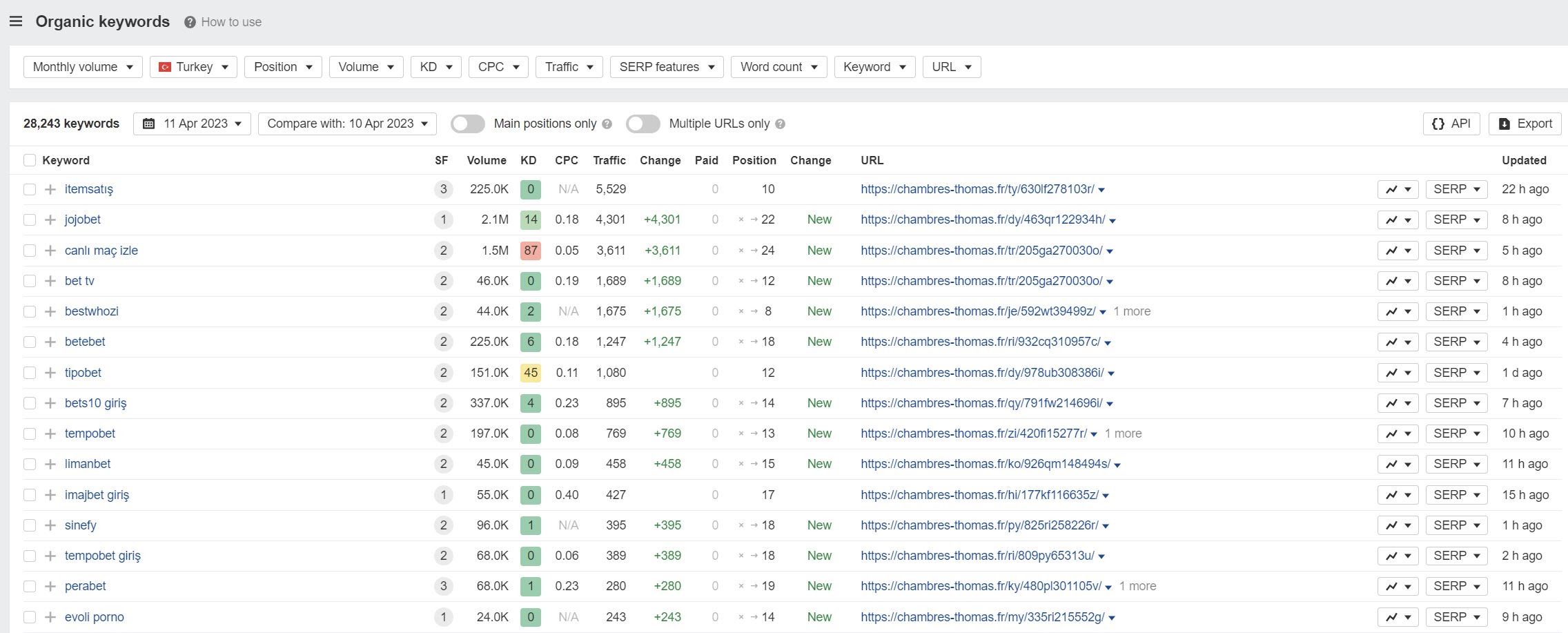Sort by the Traffic column header

(609, 160)
